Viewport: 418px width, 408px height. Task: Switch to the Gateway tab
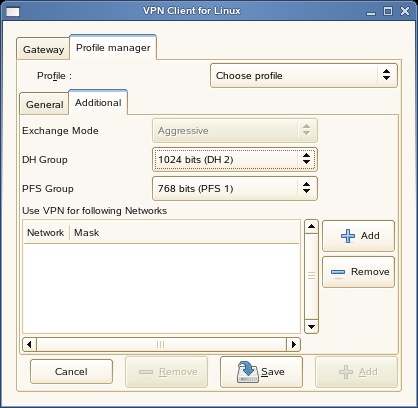(43, 49)
